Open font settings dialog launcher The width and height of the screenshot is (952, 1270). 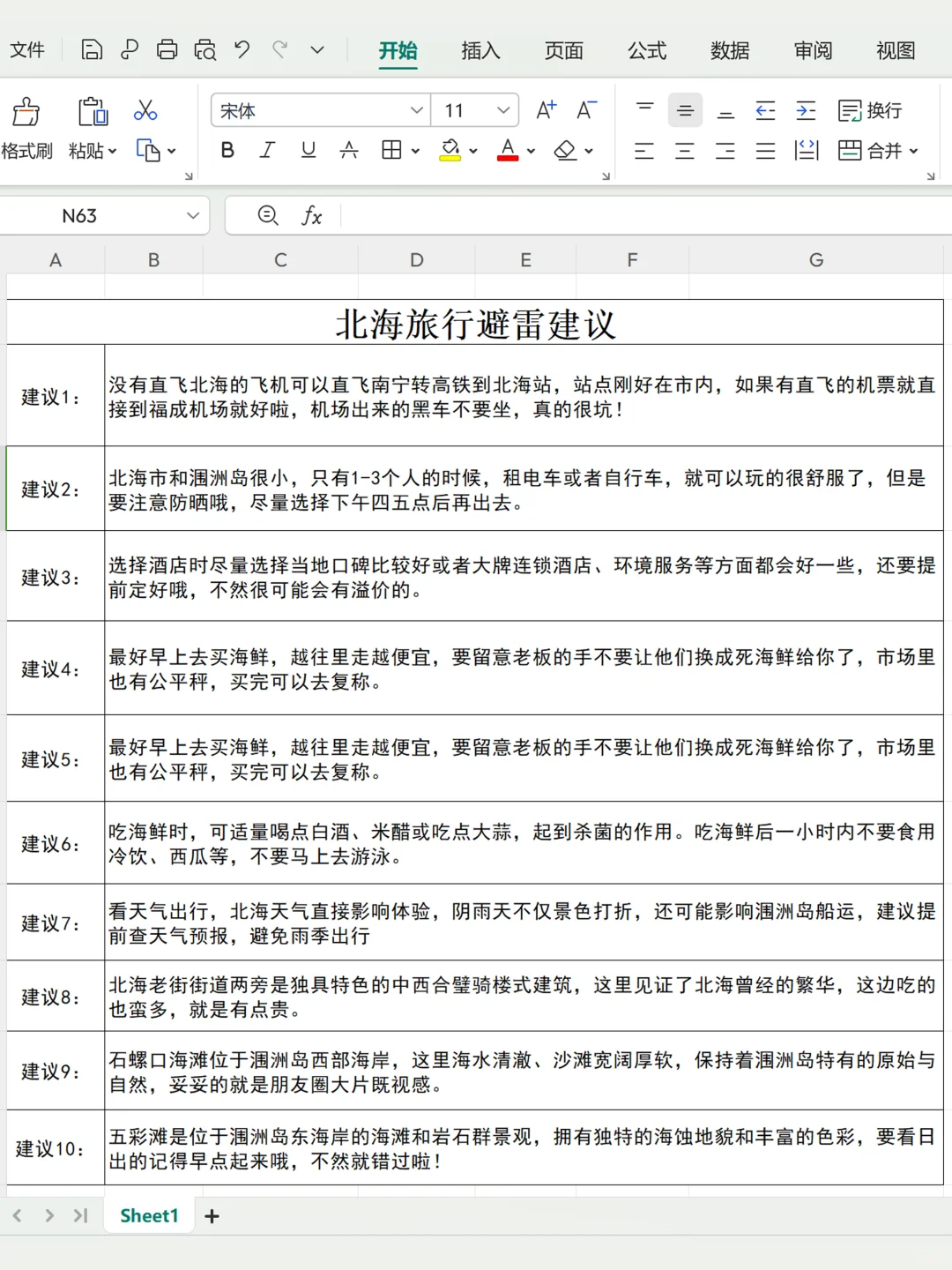606,176
